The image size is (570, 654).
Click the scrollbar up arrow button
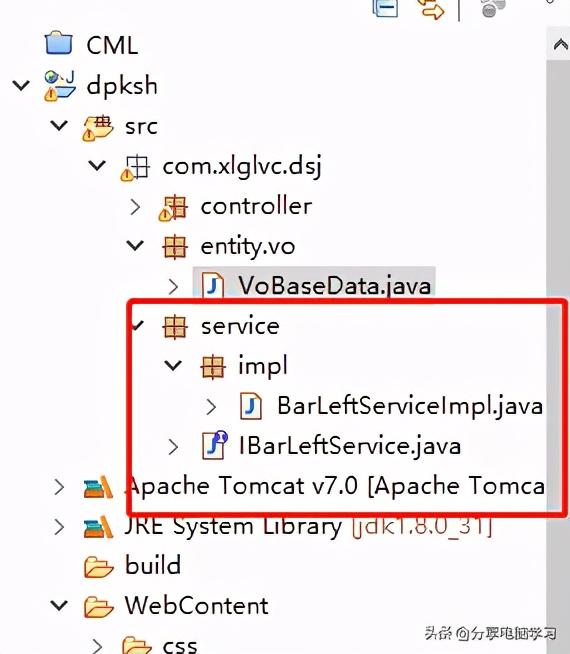tap(559, 44)
